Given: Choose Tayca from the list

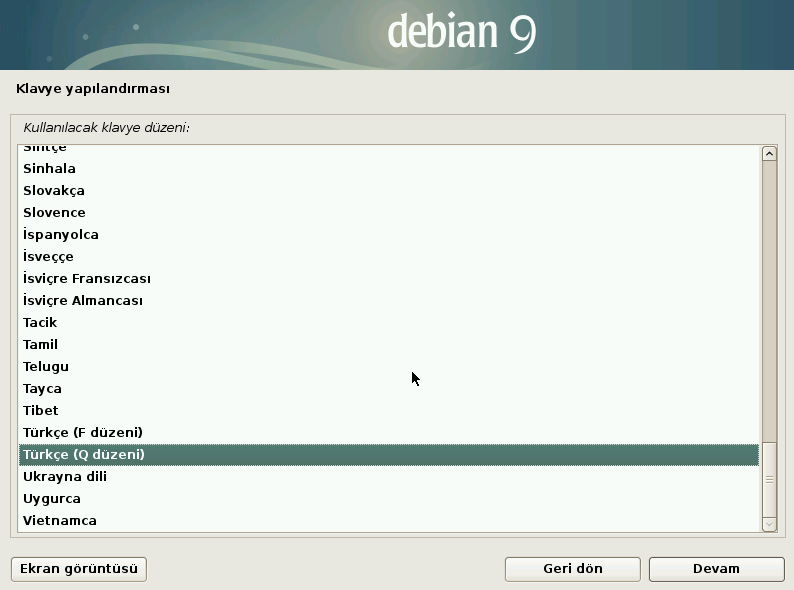Looking at the screenshot, I should 389,389.
